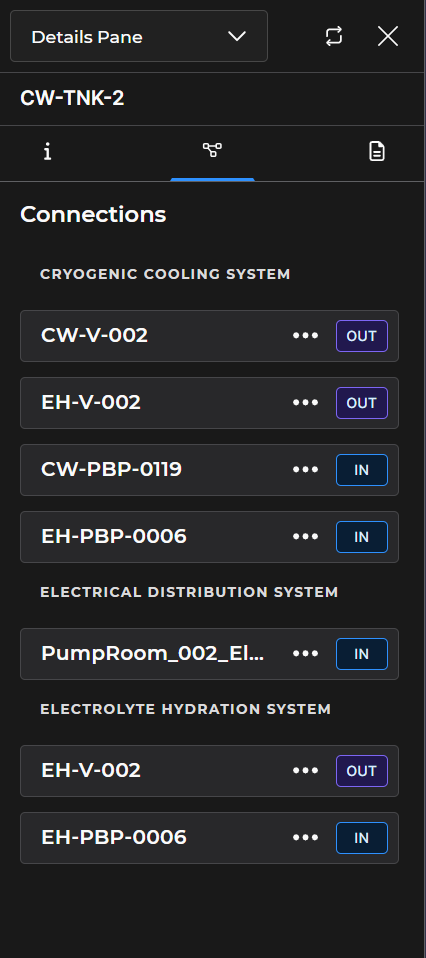426x958 pixels.
Task: Select the PumpRoom_002_El… connection entry
Action: coord(210,654)
